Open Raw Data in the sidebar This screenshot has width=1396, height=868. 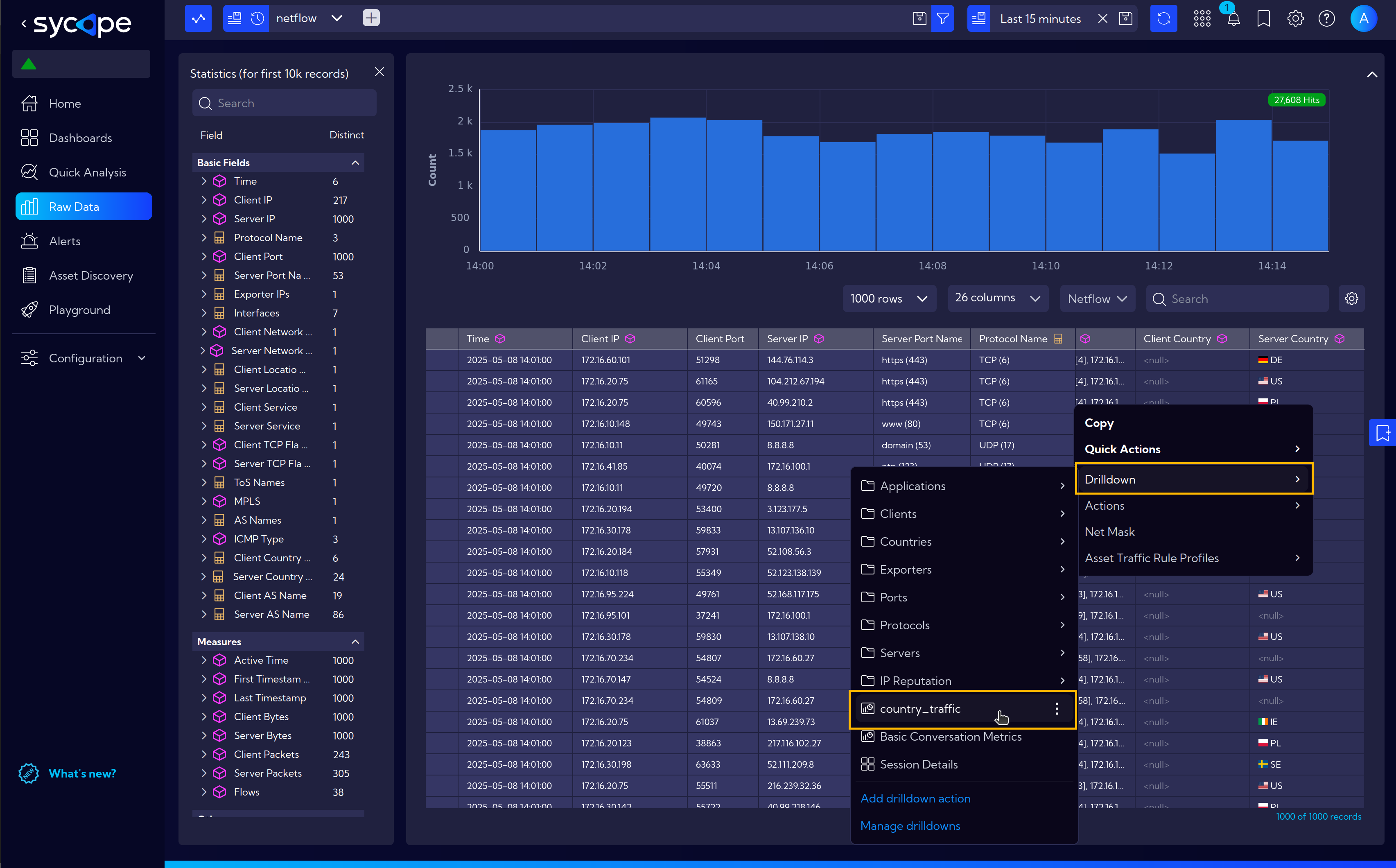(83, 207)
